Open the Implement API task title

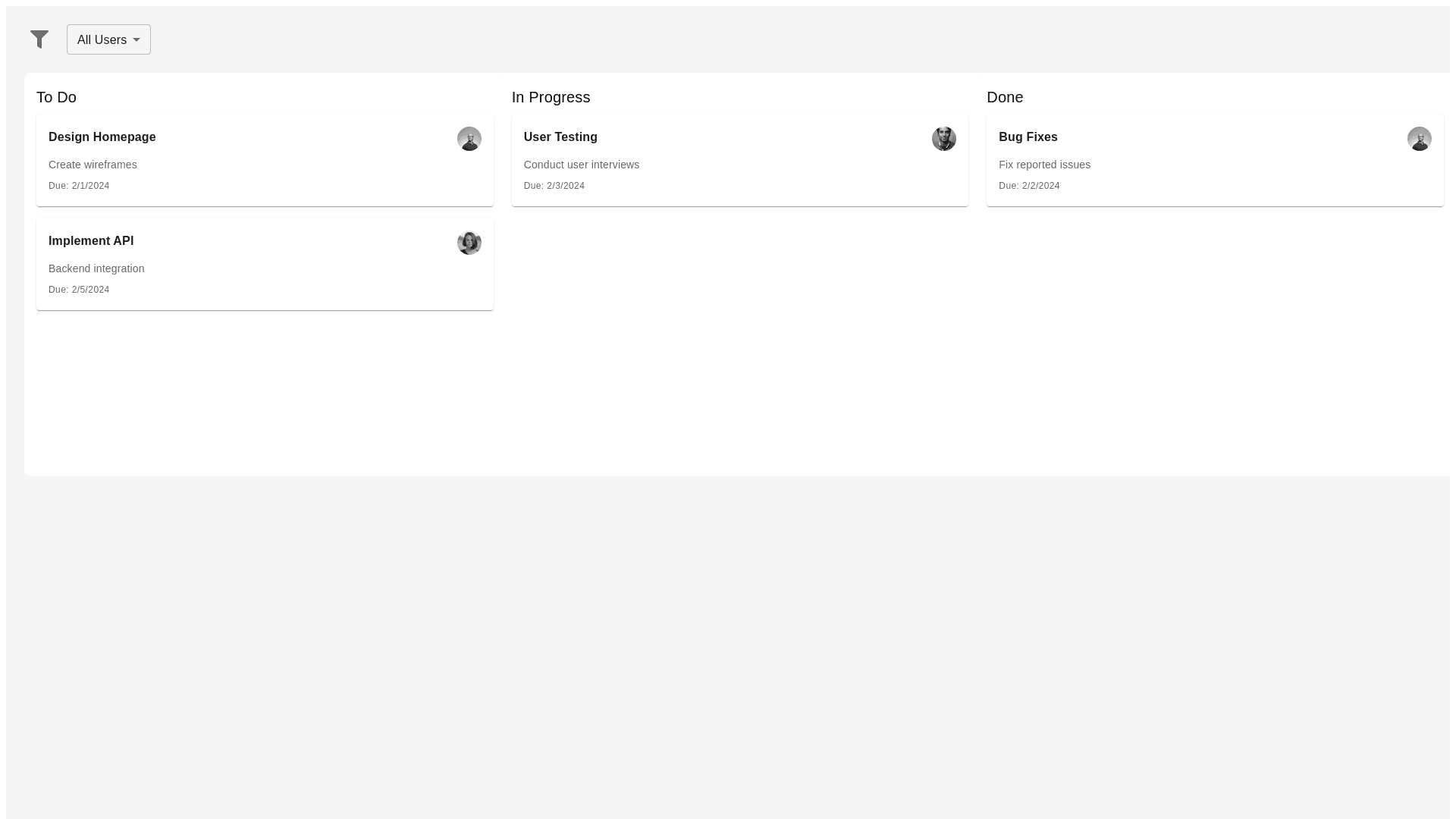[91, 241]
